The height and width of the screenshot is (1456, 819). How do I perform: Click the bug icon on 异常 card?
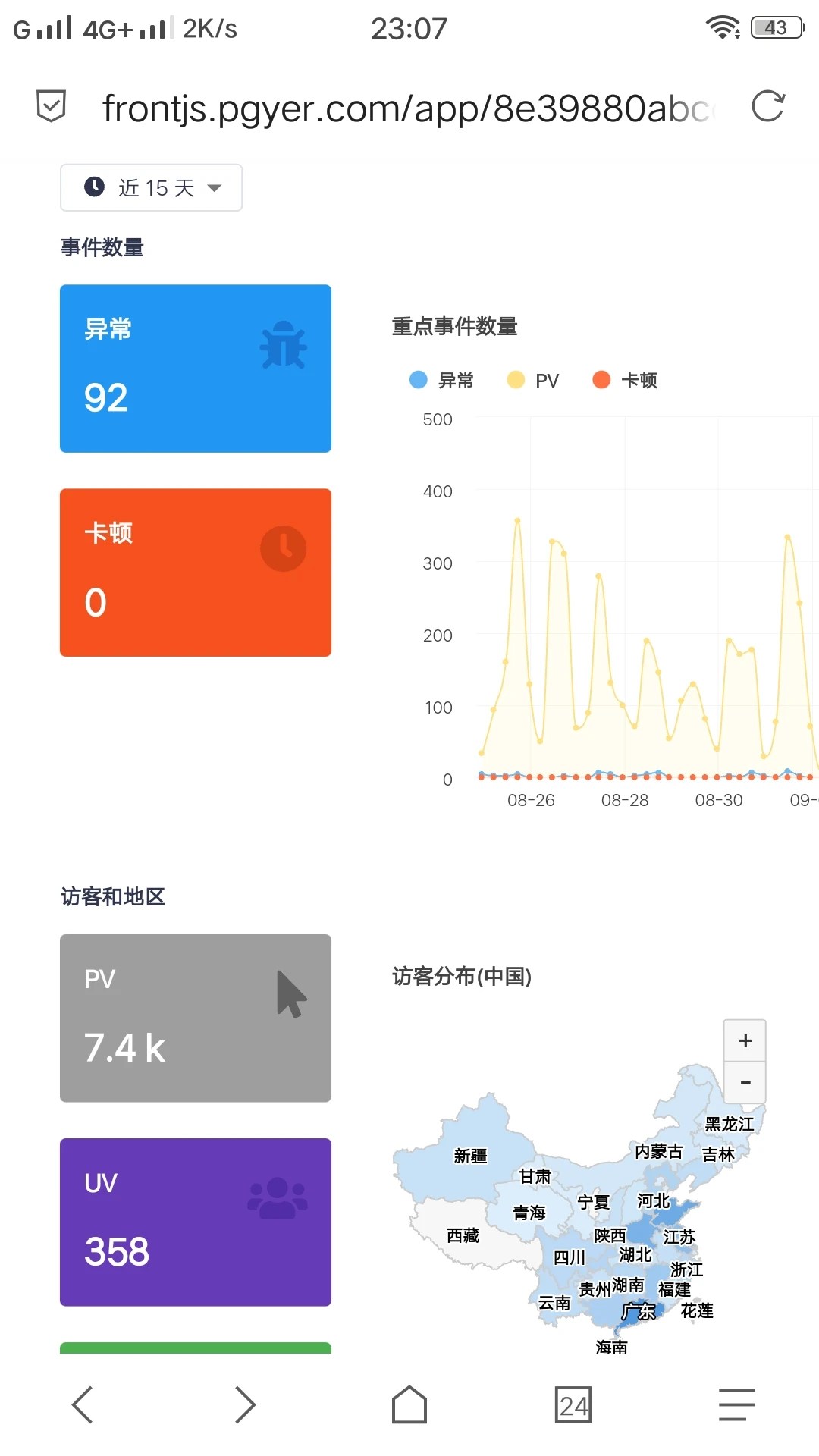click(x=284, y=345)
